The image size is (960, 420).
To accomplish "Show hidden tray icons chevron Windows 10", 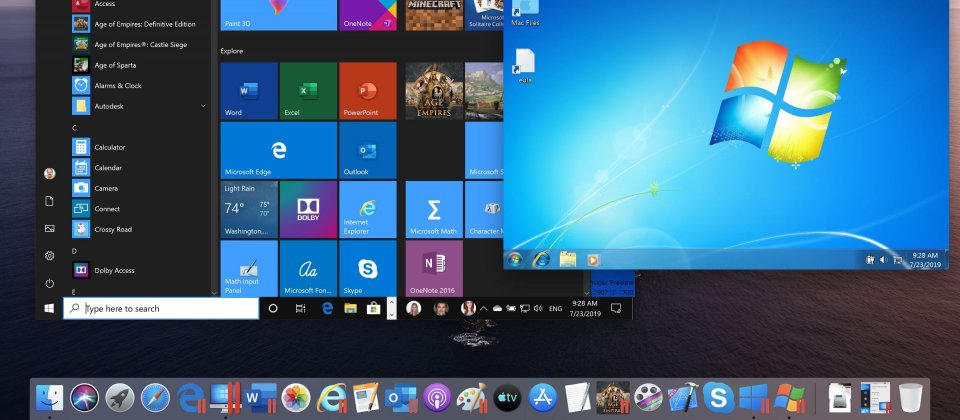I will (x=483, y=309).
